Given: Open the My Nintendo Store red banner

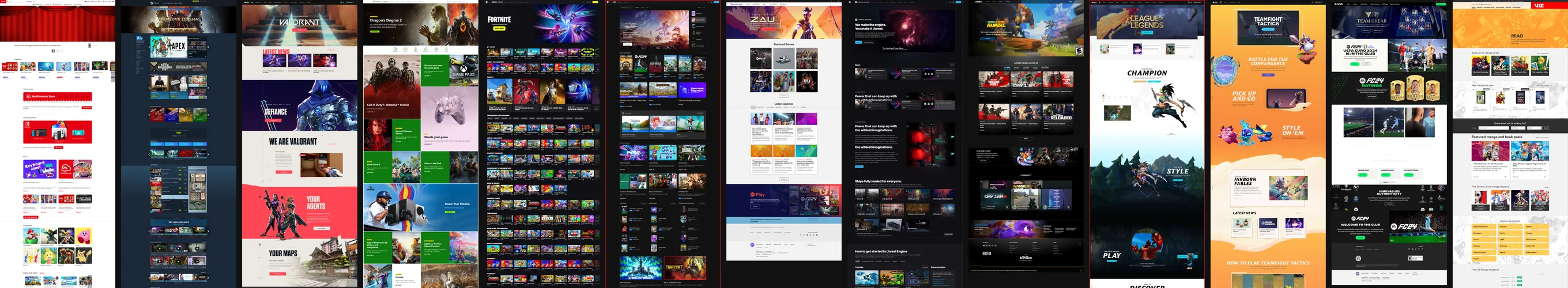Looking at the screenshot, I should [x=57, y=97].
